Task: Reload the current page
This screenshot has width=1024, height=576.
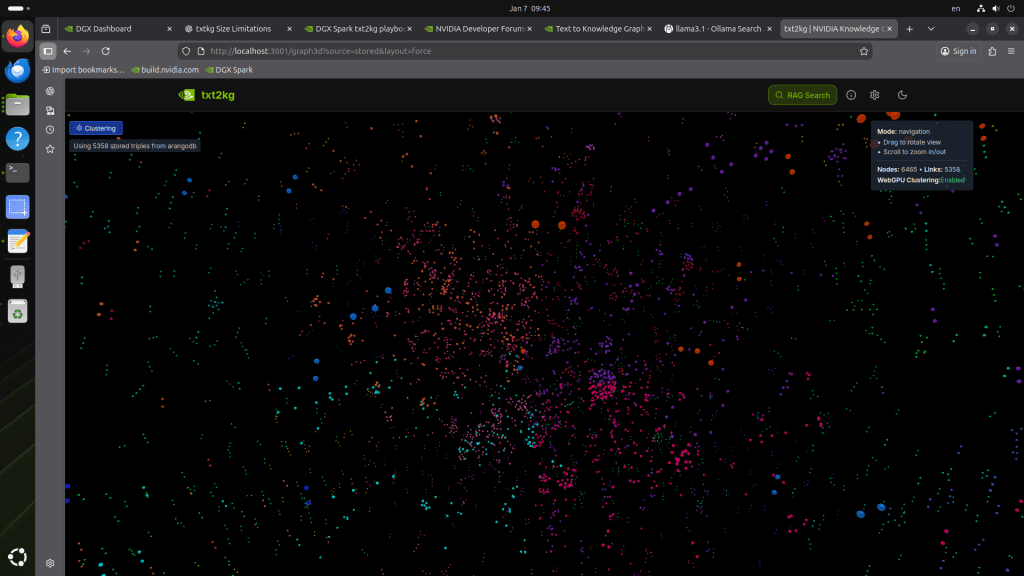Action: tap(106, 51)
